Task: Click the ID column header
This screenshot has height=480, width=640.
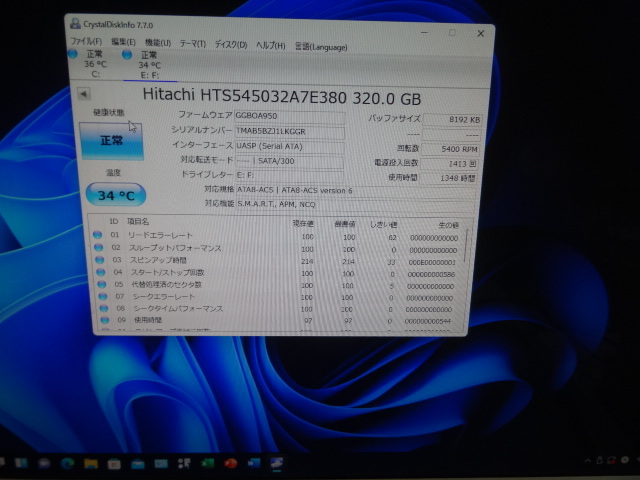Action: point(113,221)
